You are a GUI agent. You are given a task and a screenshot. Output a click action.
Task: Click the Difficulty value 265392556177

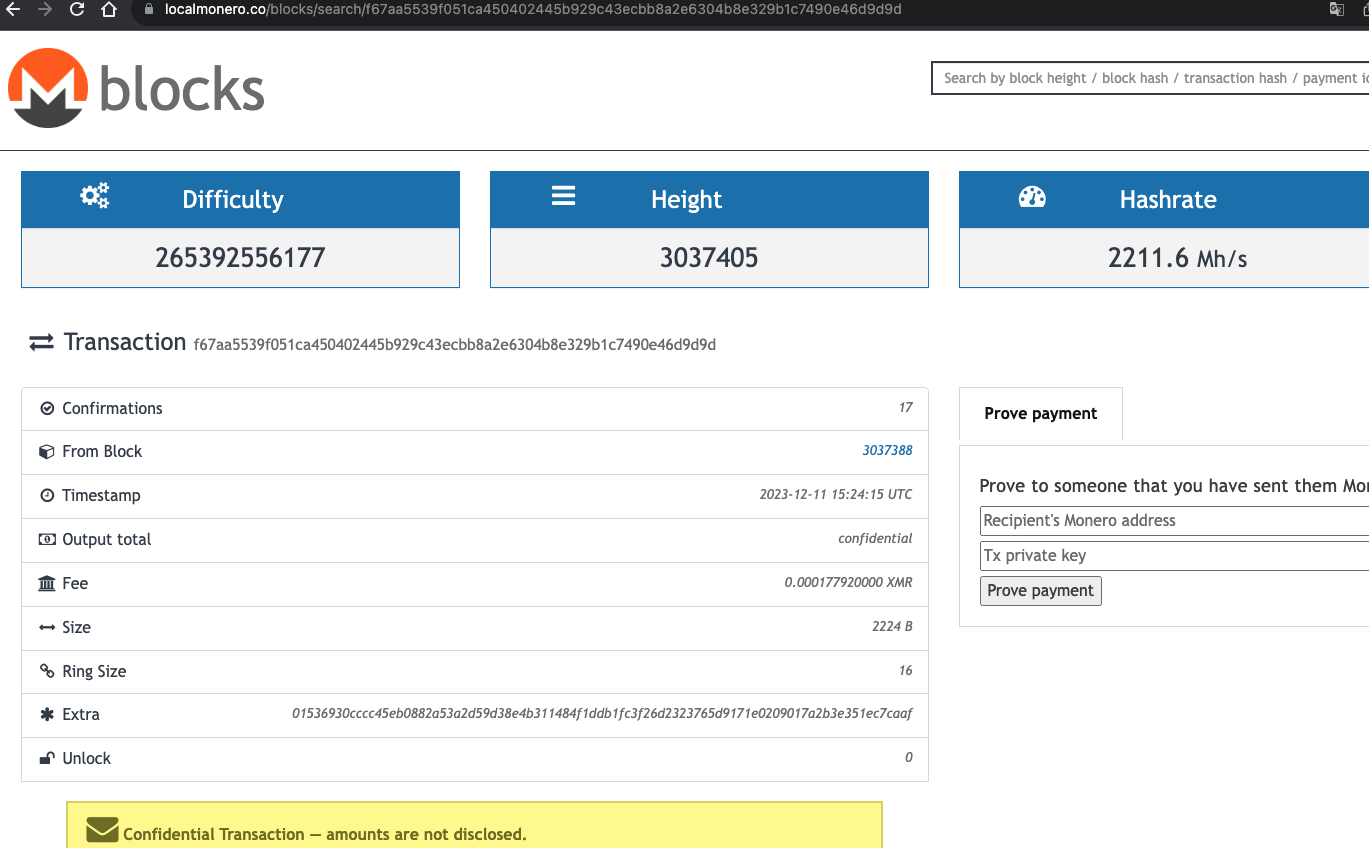[240, 258]
